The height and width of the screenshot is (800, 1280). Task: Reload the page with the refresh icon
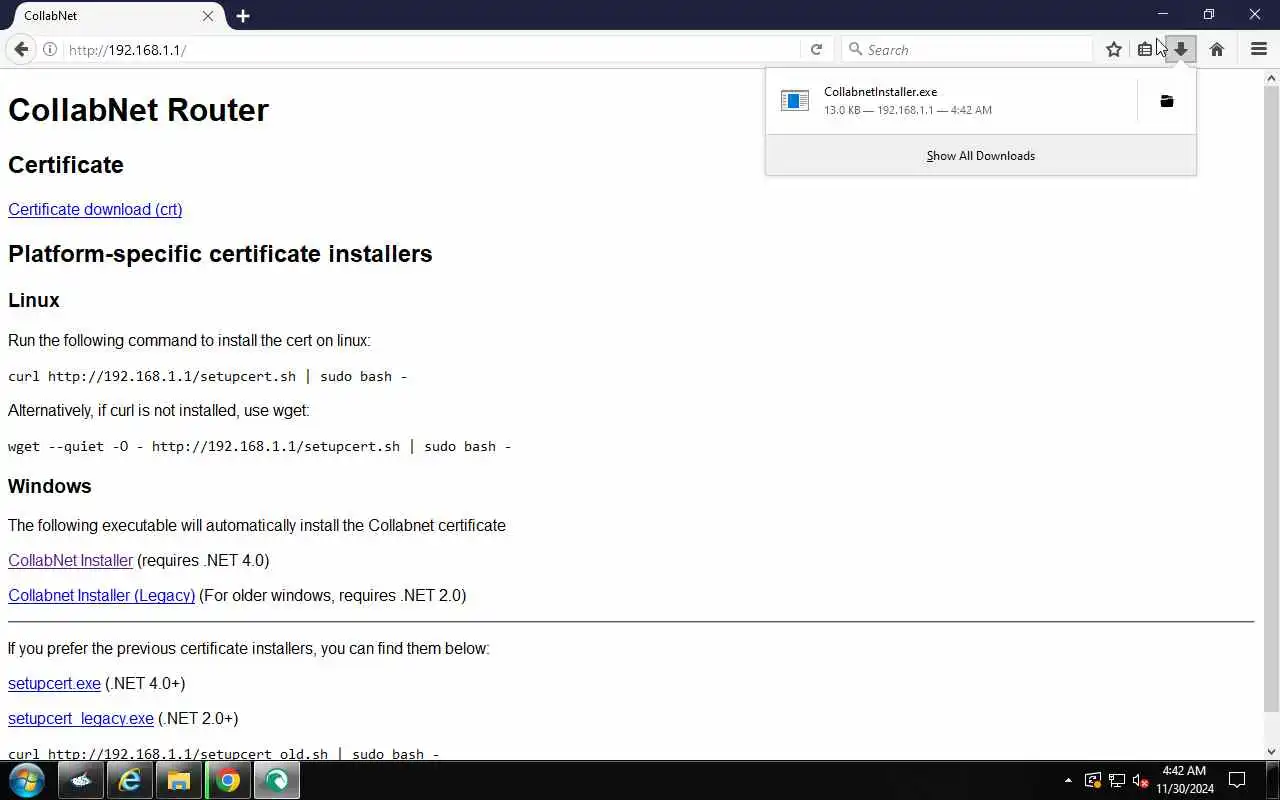pos(816,49)
